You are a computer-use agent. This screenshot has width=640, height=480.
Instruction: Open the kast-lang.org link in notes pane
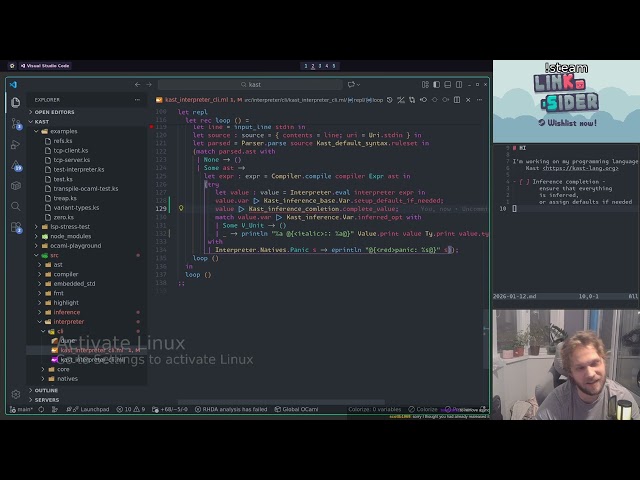580,168
